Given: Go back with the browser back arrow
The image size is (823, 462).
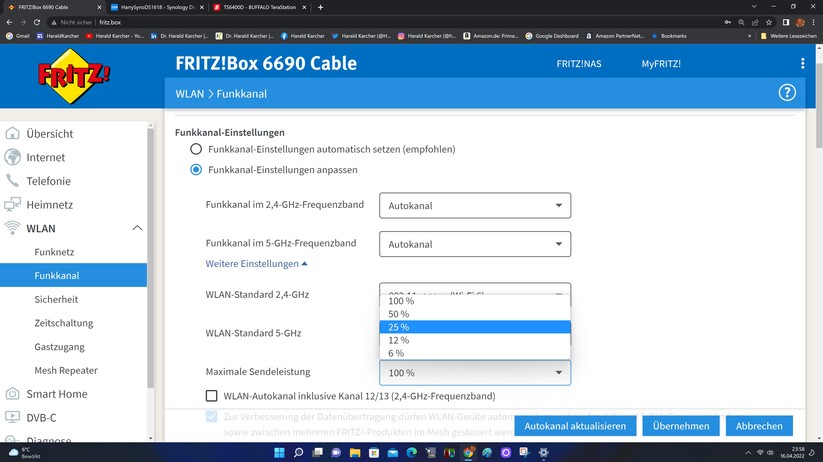Looking at the screenshot, I should tap(9, 22).
